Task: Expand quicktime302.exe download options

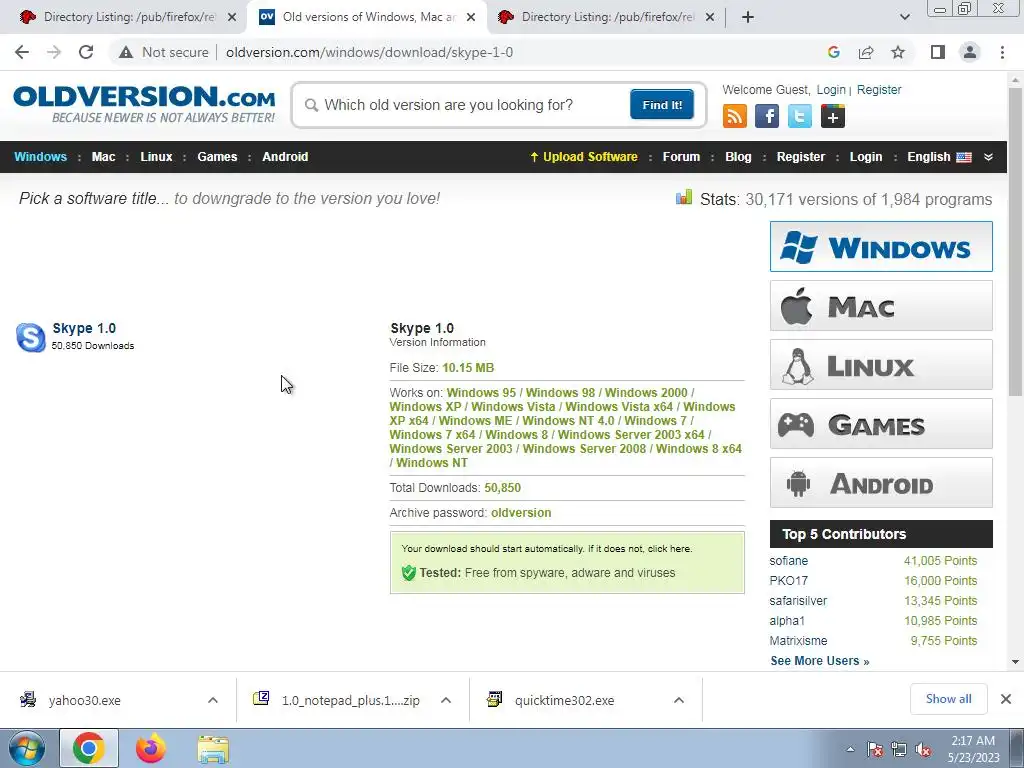Action: 679,700
